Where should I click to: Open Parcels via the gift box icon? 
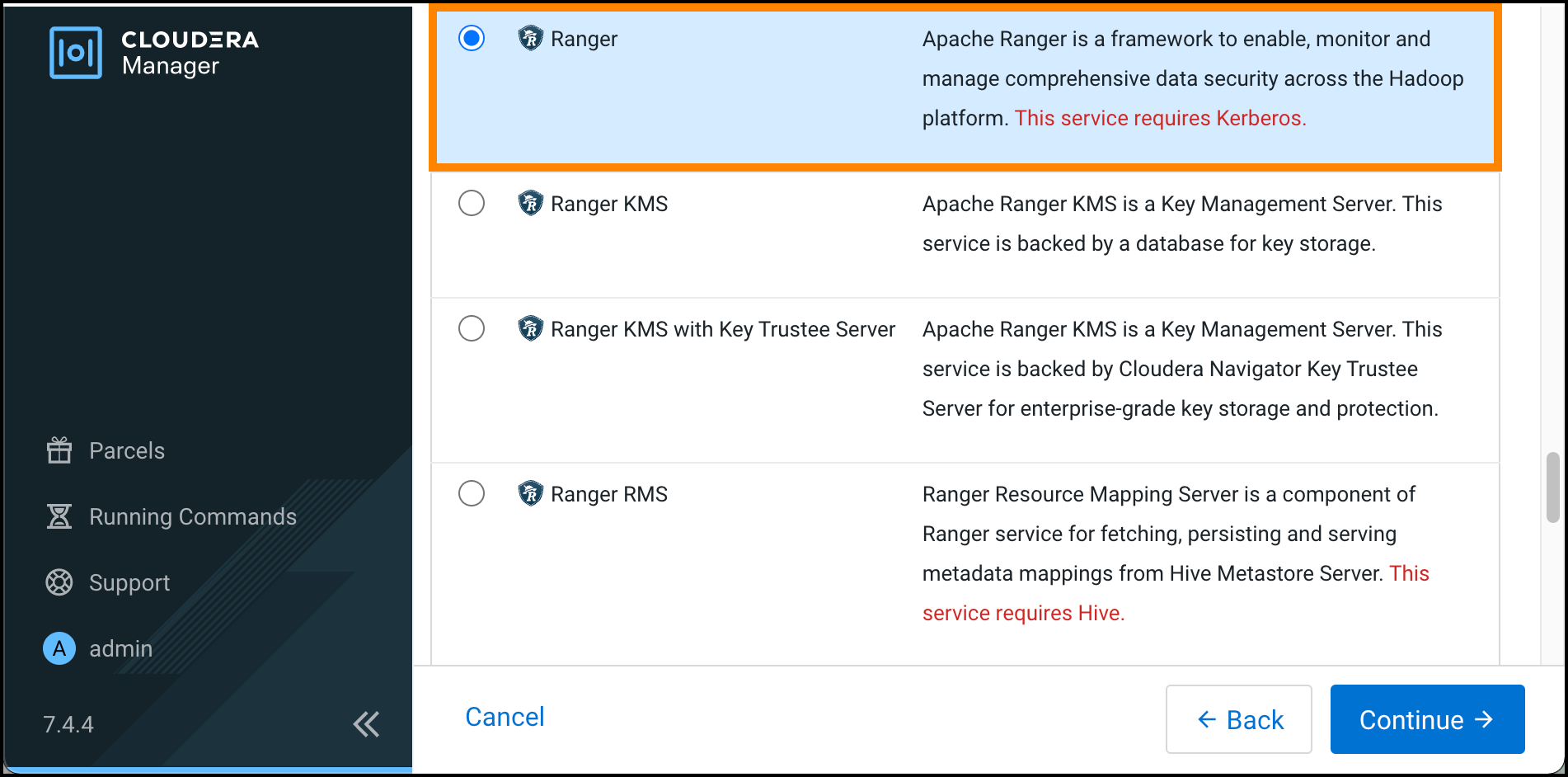tap(59, 450)
